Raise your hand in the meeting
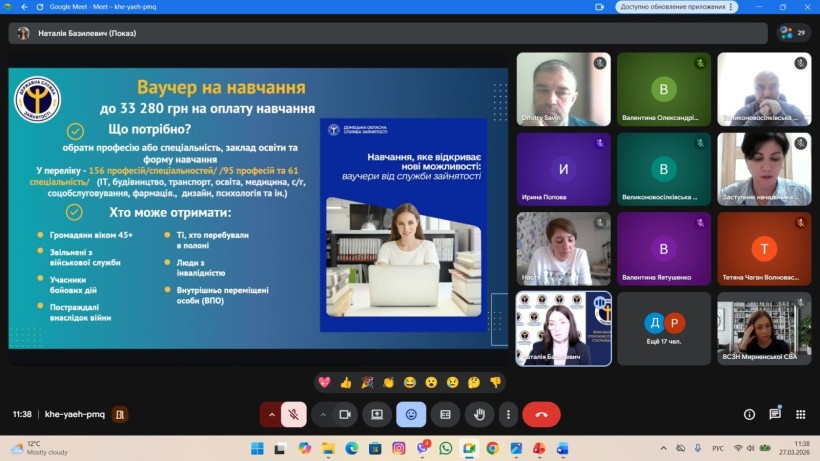The image size is (820, 461). pos(480,414)
